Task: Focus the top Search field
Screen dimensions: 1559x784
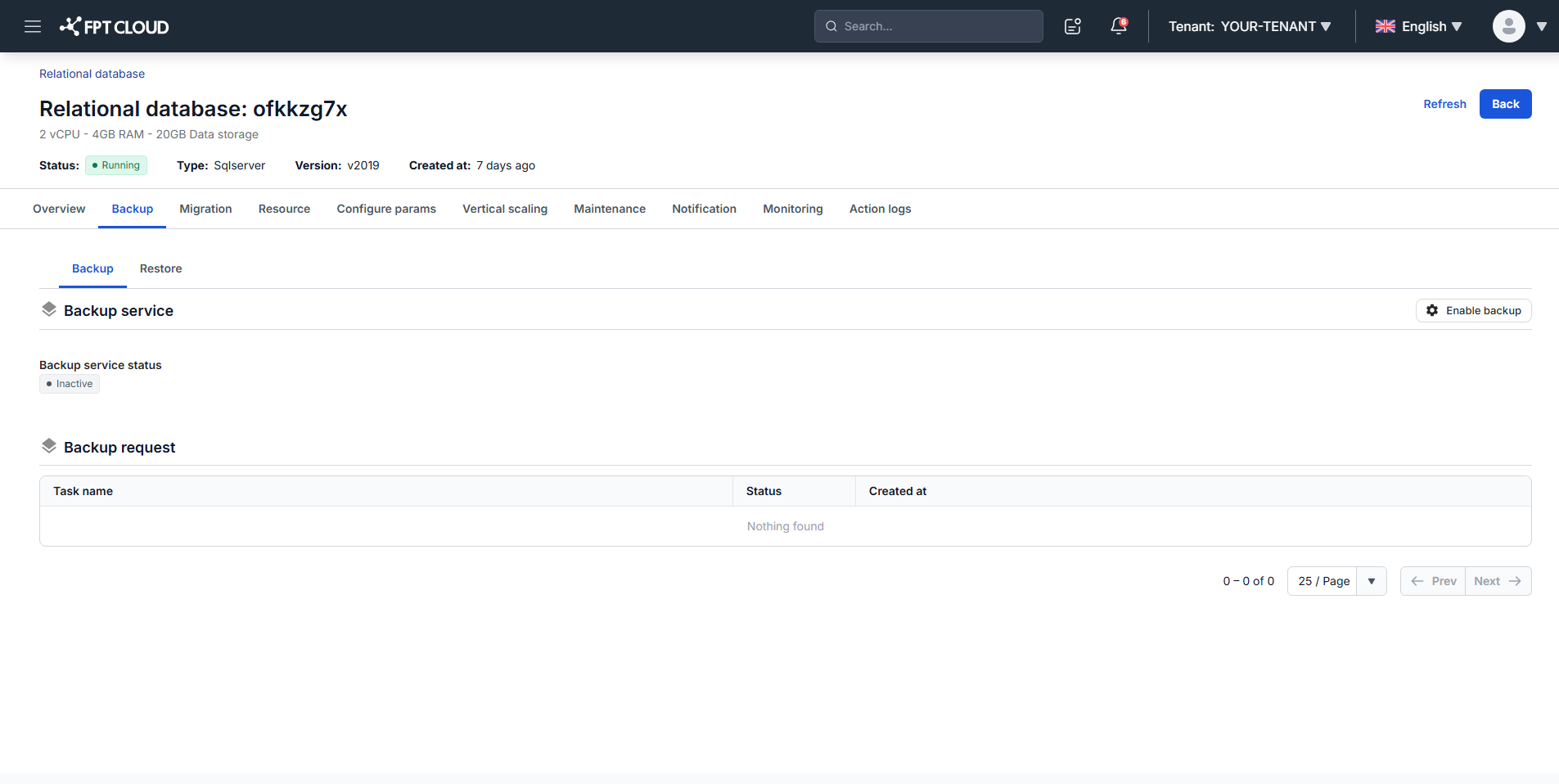Action: coord(928,26)
